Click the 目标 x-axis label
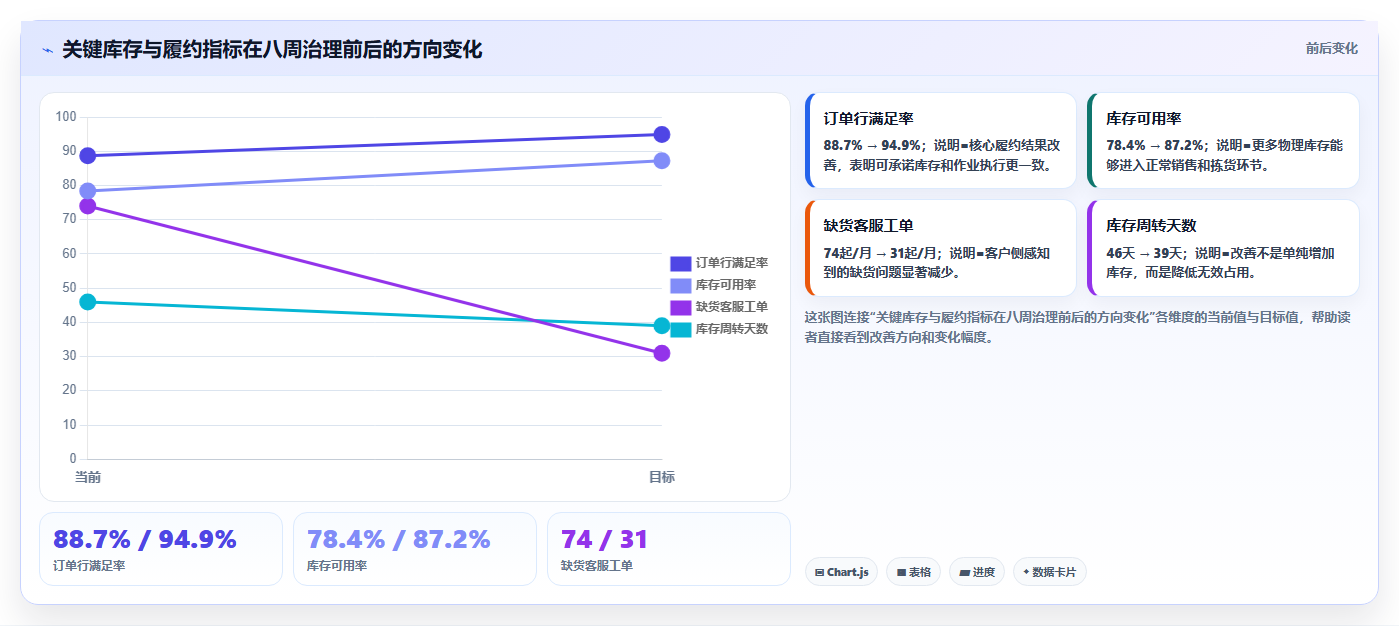1399x626 pixels. [662, 477]
